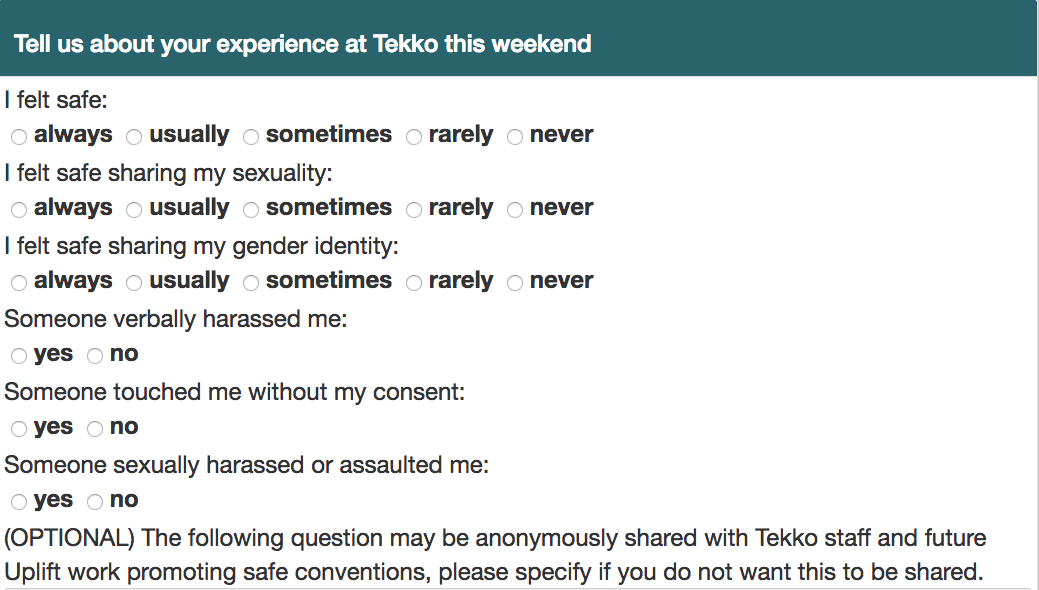Select 'rarely' under I felt safe
Screen dimensions: 1039x590
click(x=413, y=137)
